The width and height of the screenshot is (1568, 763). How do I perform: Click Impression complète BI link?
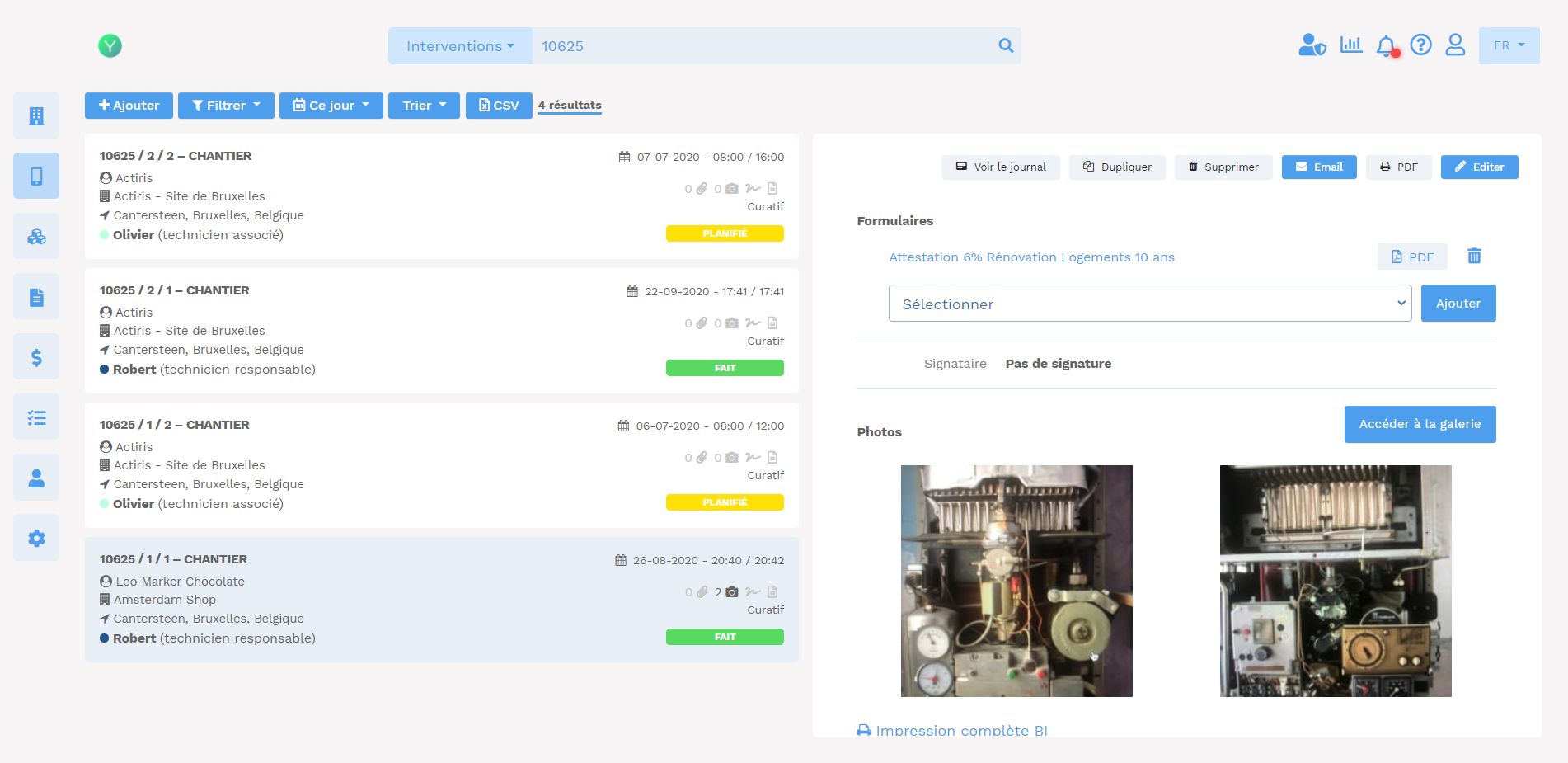click(961, 730)
